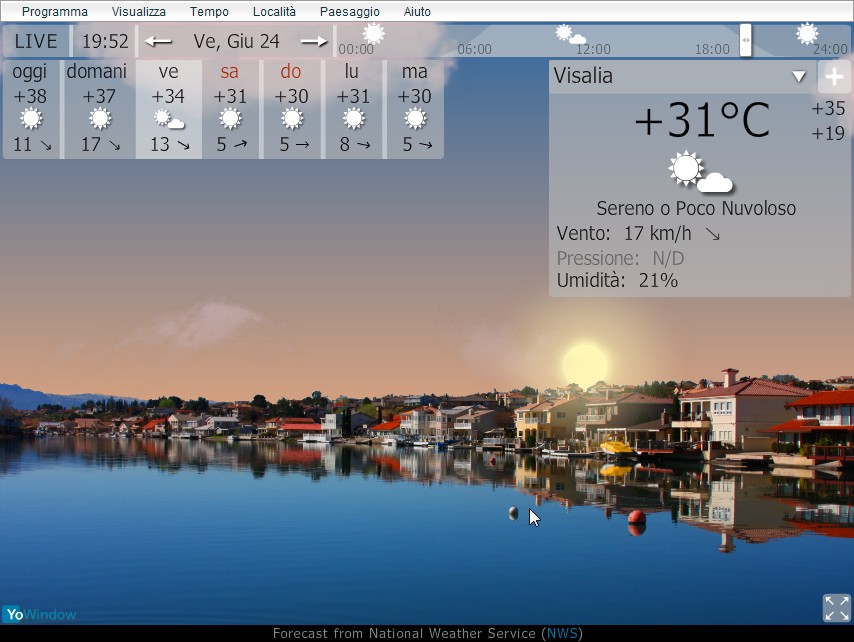The height and width of the screenshot is (642, 854).
Task: Click the large partly cloudy weather icon
Action: click(700, 172)
